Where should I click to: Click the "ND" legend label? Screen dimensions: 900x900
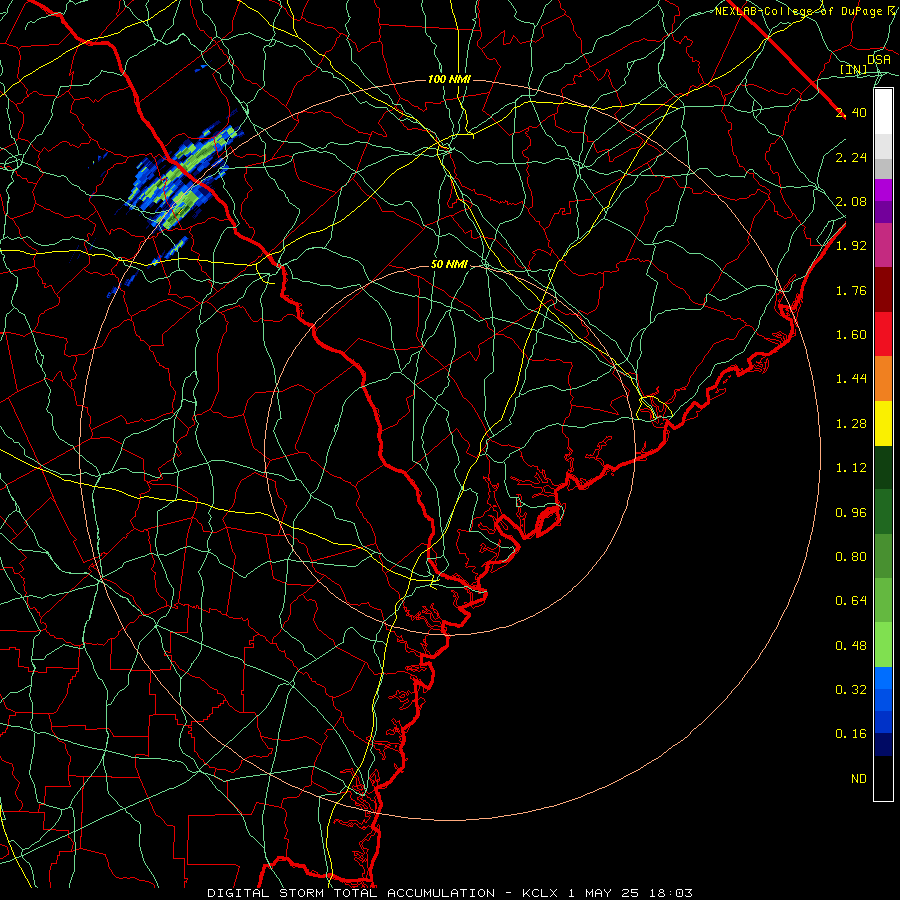859,779
